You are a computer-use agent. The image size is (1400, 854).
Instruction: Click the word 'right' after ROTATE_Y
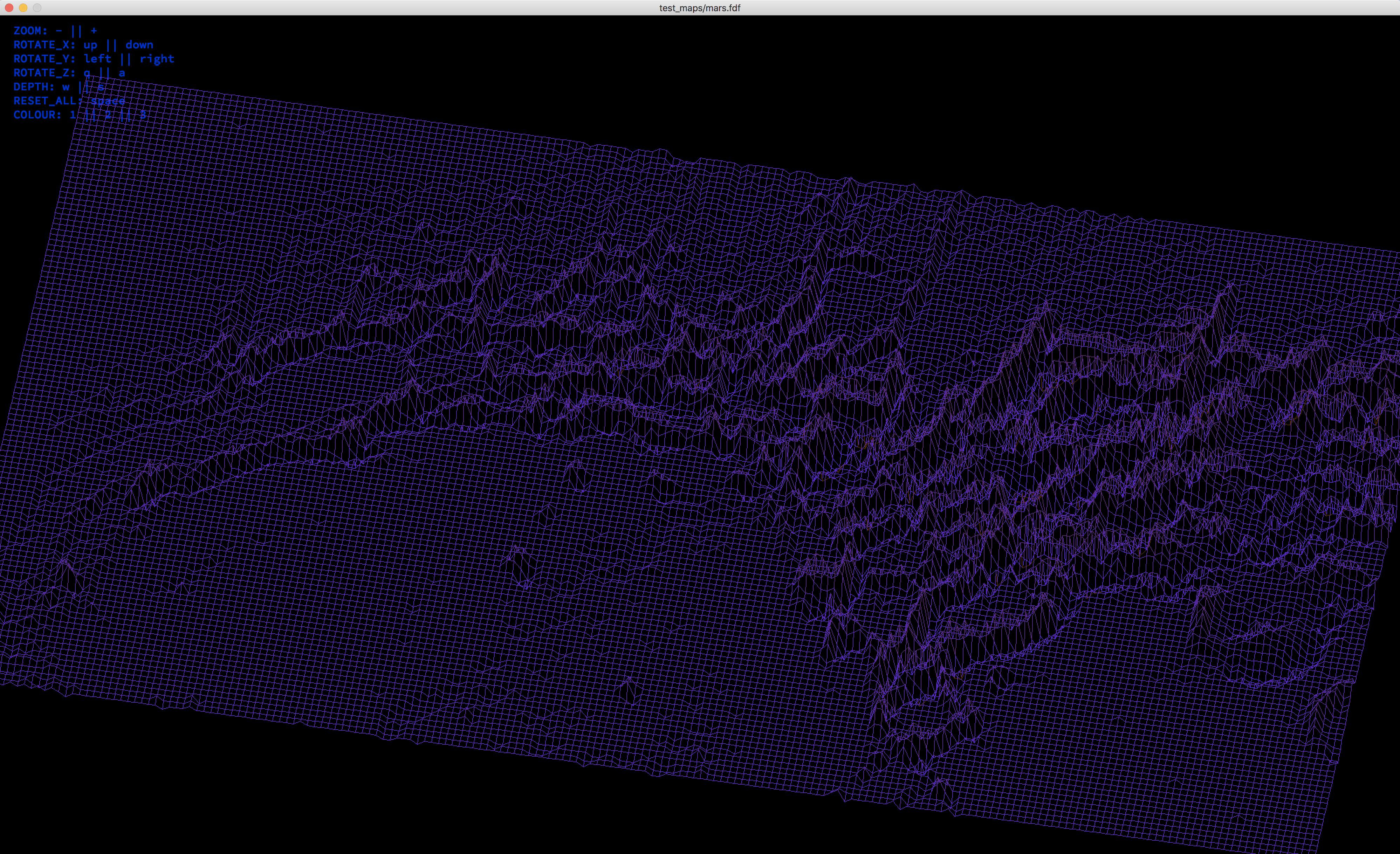click(157, 58)
